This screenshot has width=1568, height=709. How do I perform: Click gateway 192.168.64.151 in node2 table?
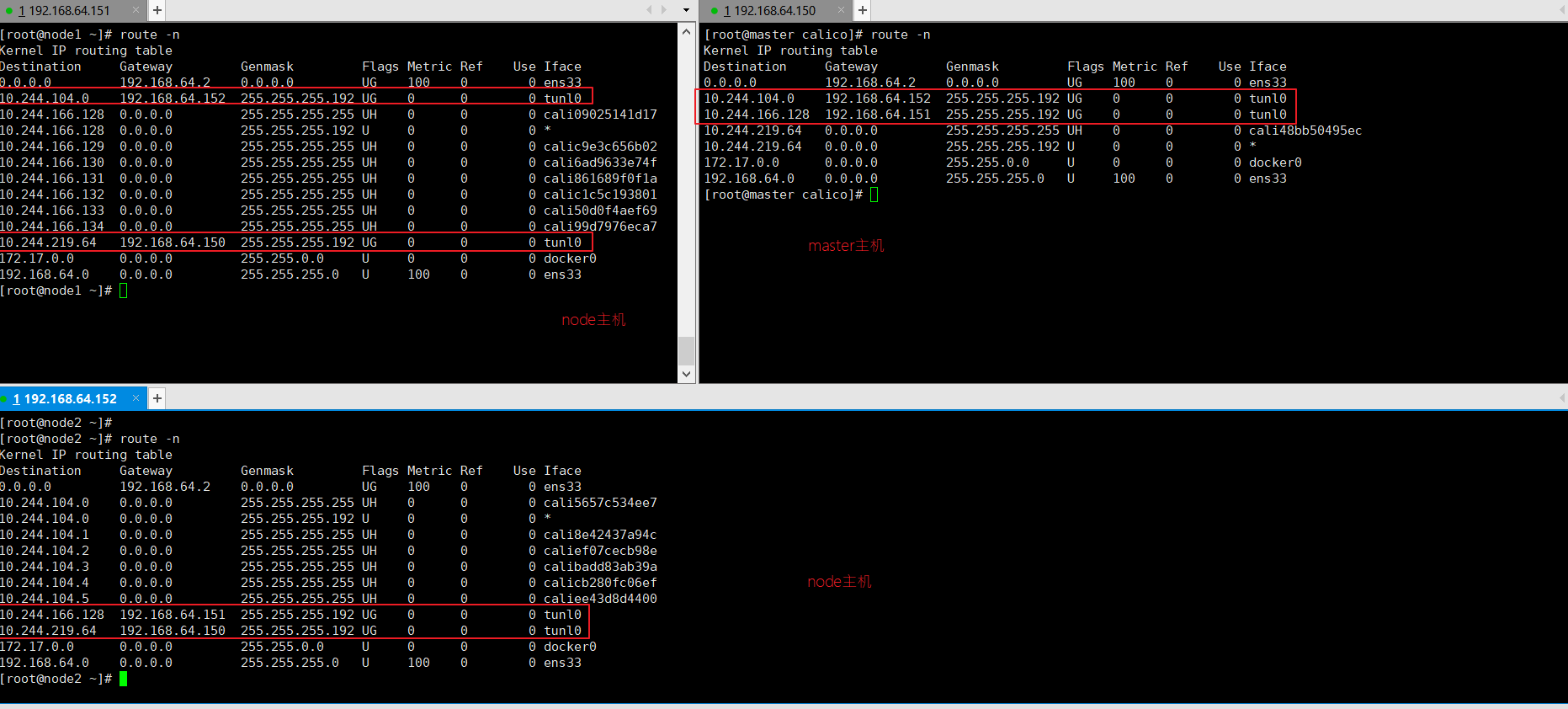point(173,615)
